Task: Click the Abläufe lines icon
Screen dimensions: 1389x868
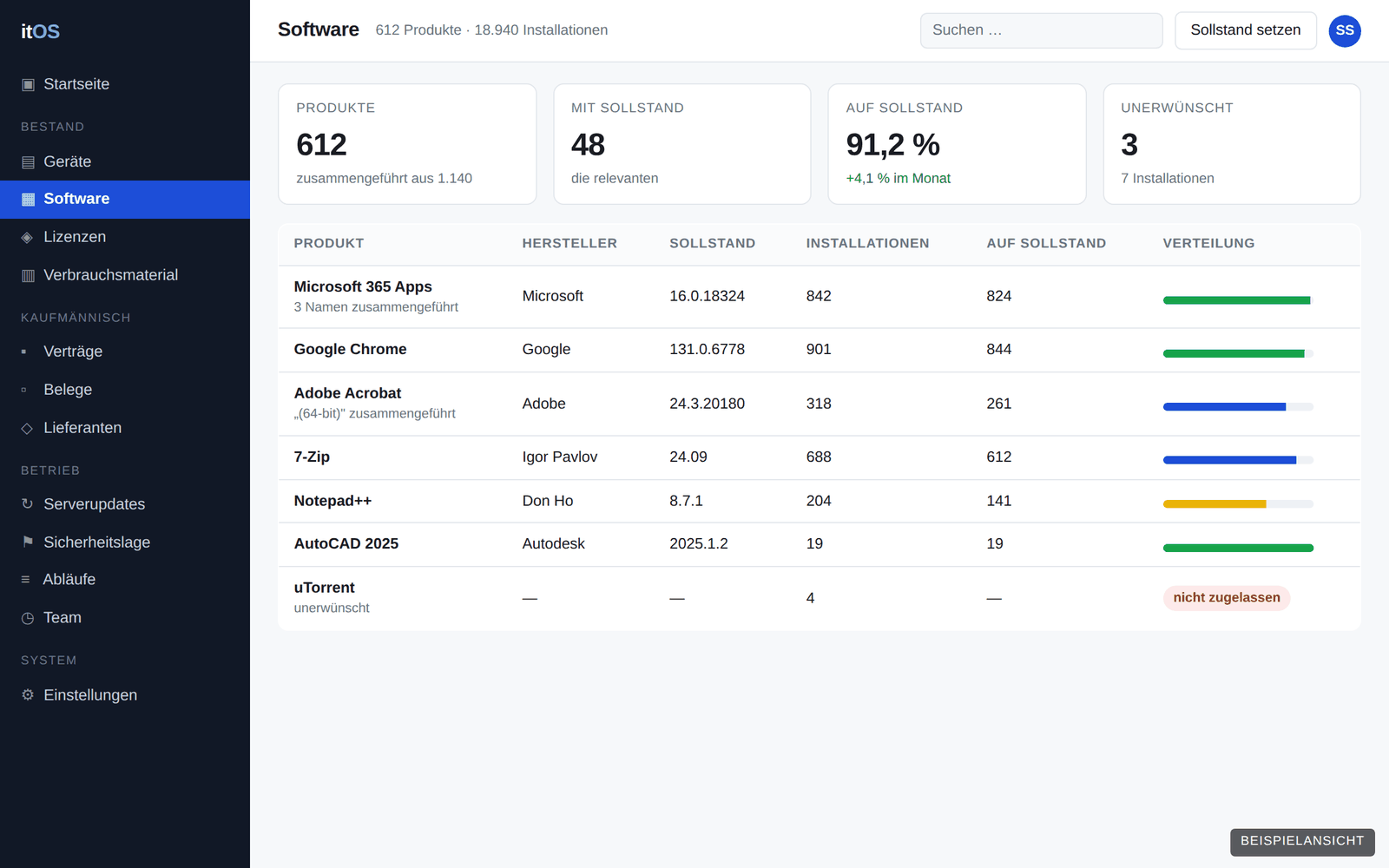Action: tap(26, 579)
